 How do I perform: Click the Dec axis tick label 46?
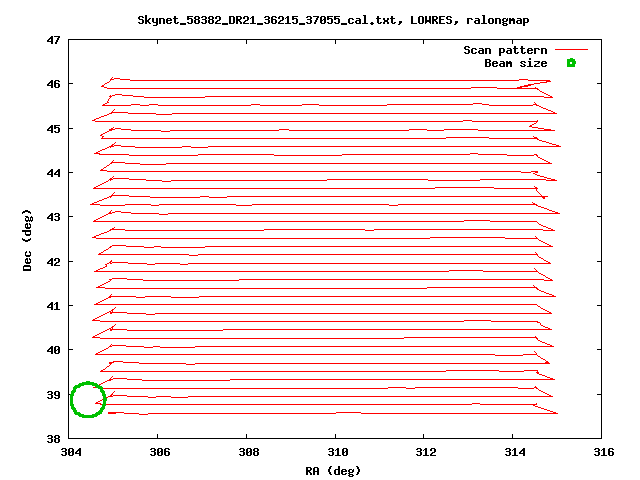pos(53,84)
